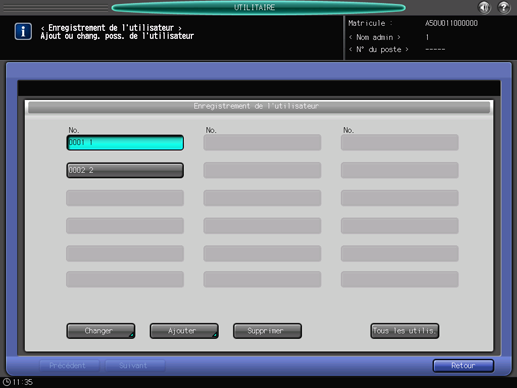The height and width of the screenshot is (388, 517).
Task: Click the N° du poste label
Action: pyautogui.click(x=379, y=50)
